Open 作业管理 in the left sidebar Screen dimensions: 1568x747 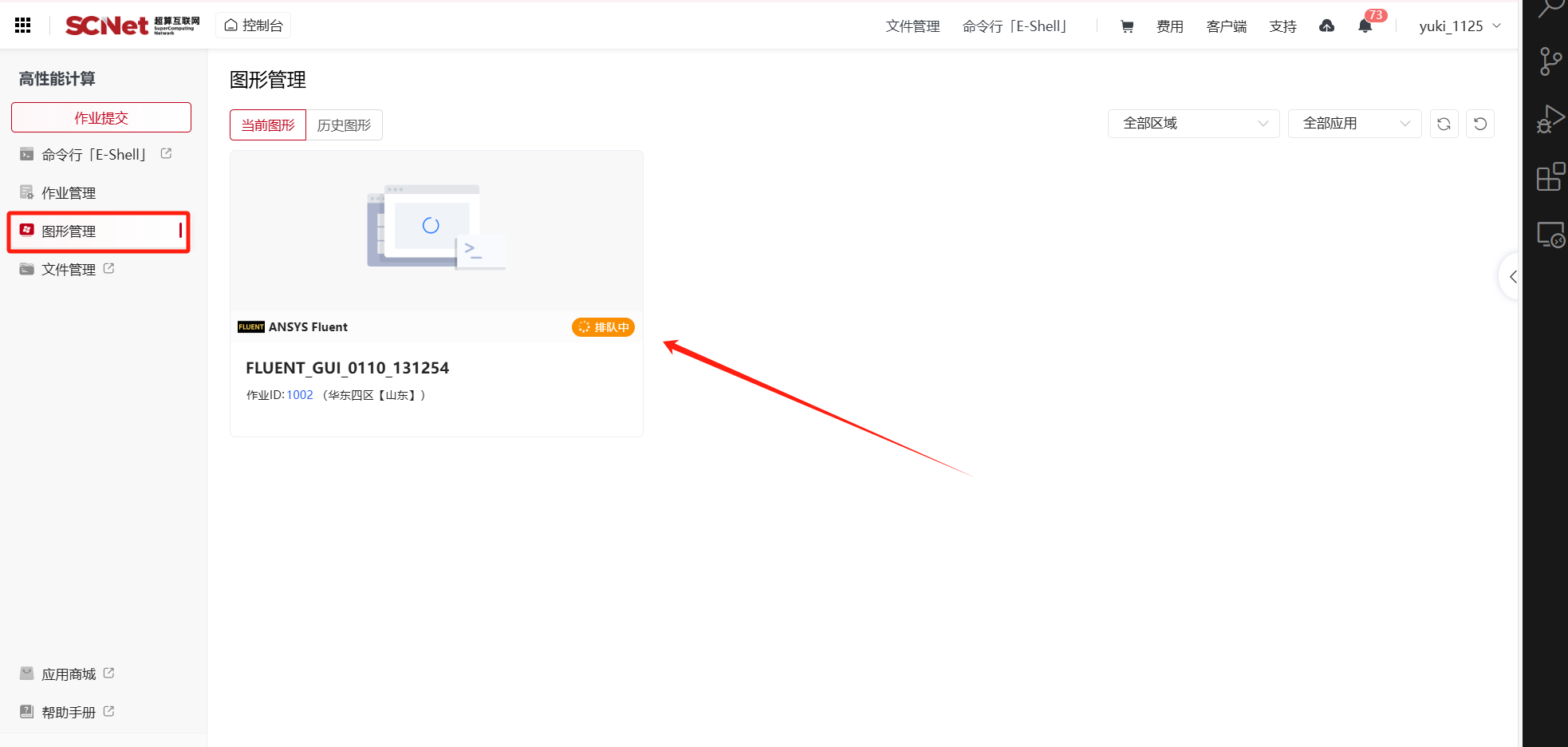tap(69, 193)
